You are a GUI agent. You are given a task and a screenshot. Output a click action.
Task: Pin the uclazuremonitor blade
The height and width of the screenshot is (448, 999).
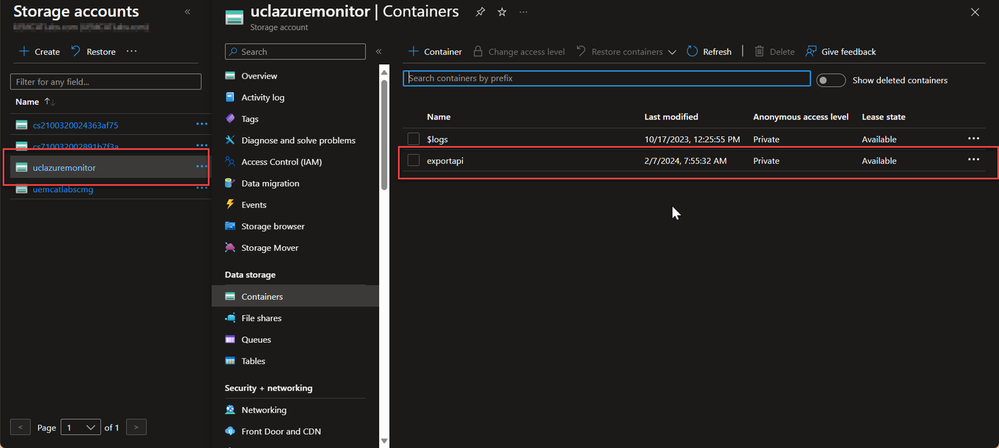[x=481, y=12]
